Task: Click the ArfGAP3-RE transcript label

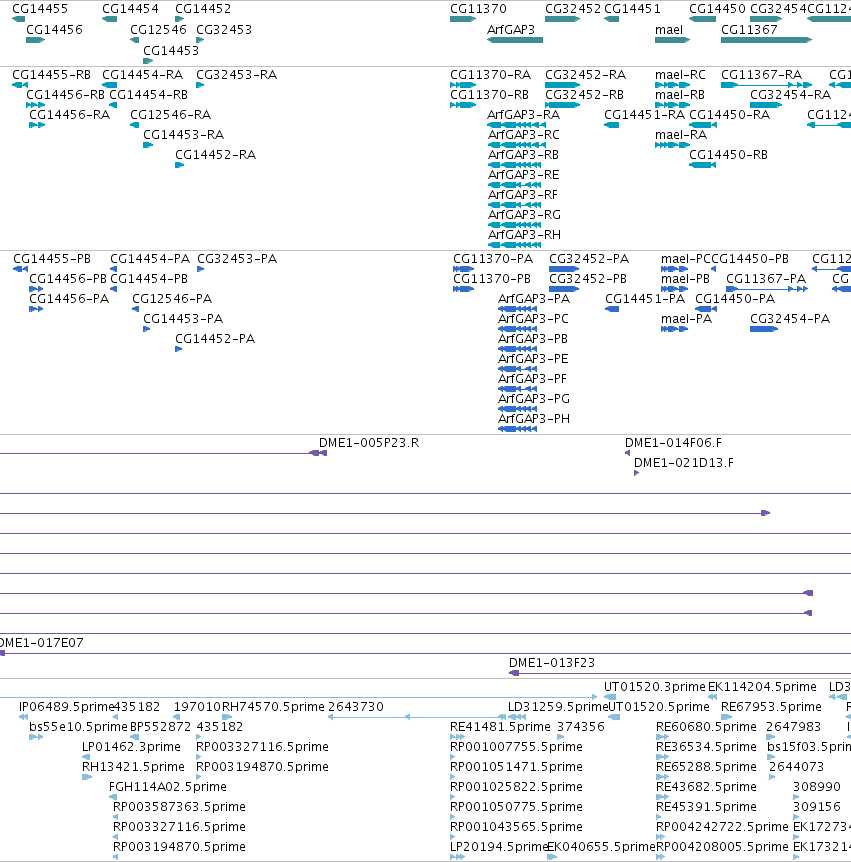Action: pyautogui.click(x=524, y=175)
